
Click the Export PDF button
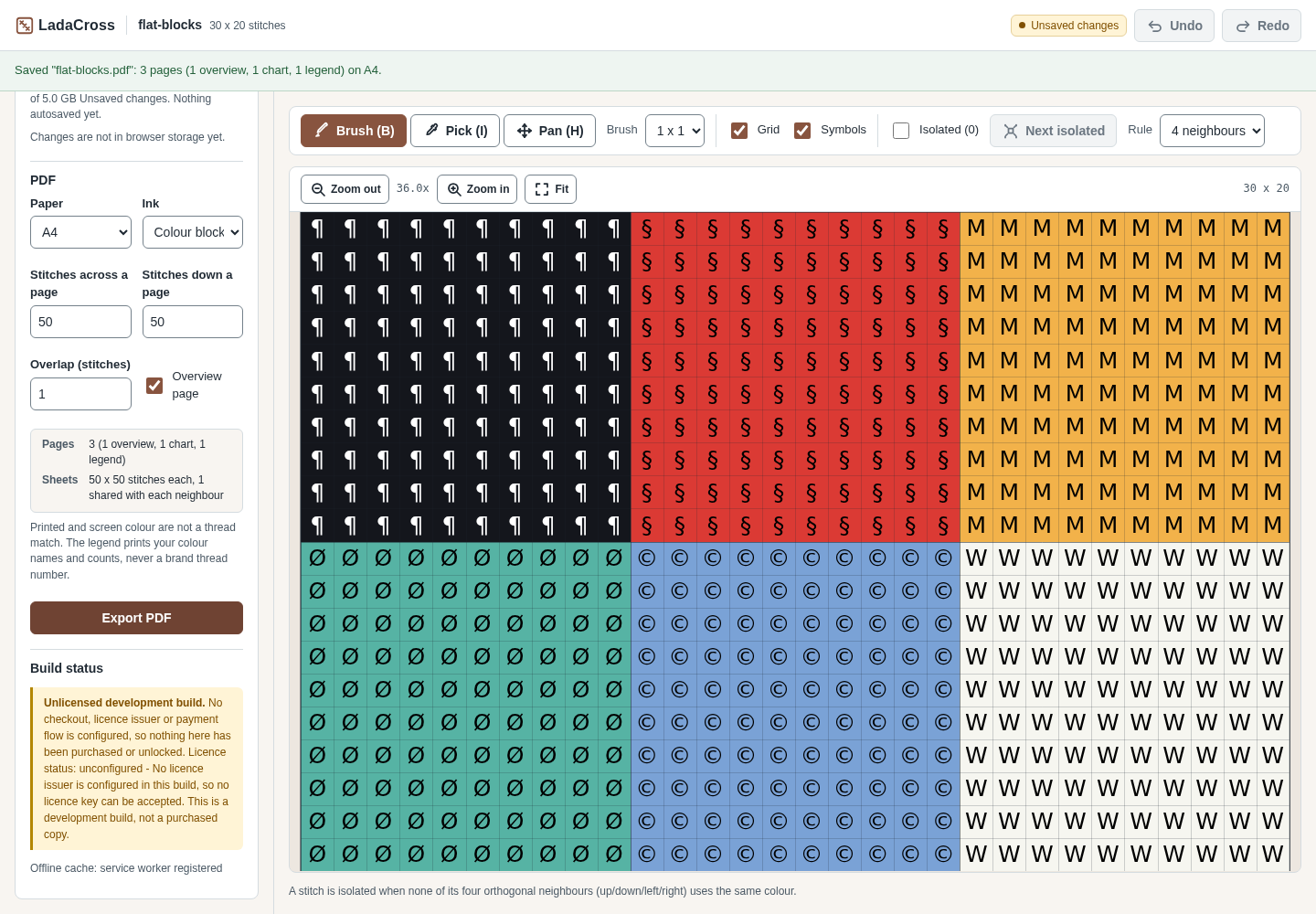tap(136, 618)
